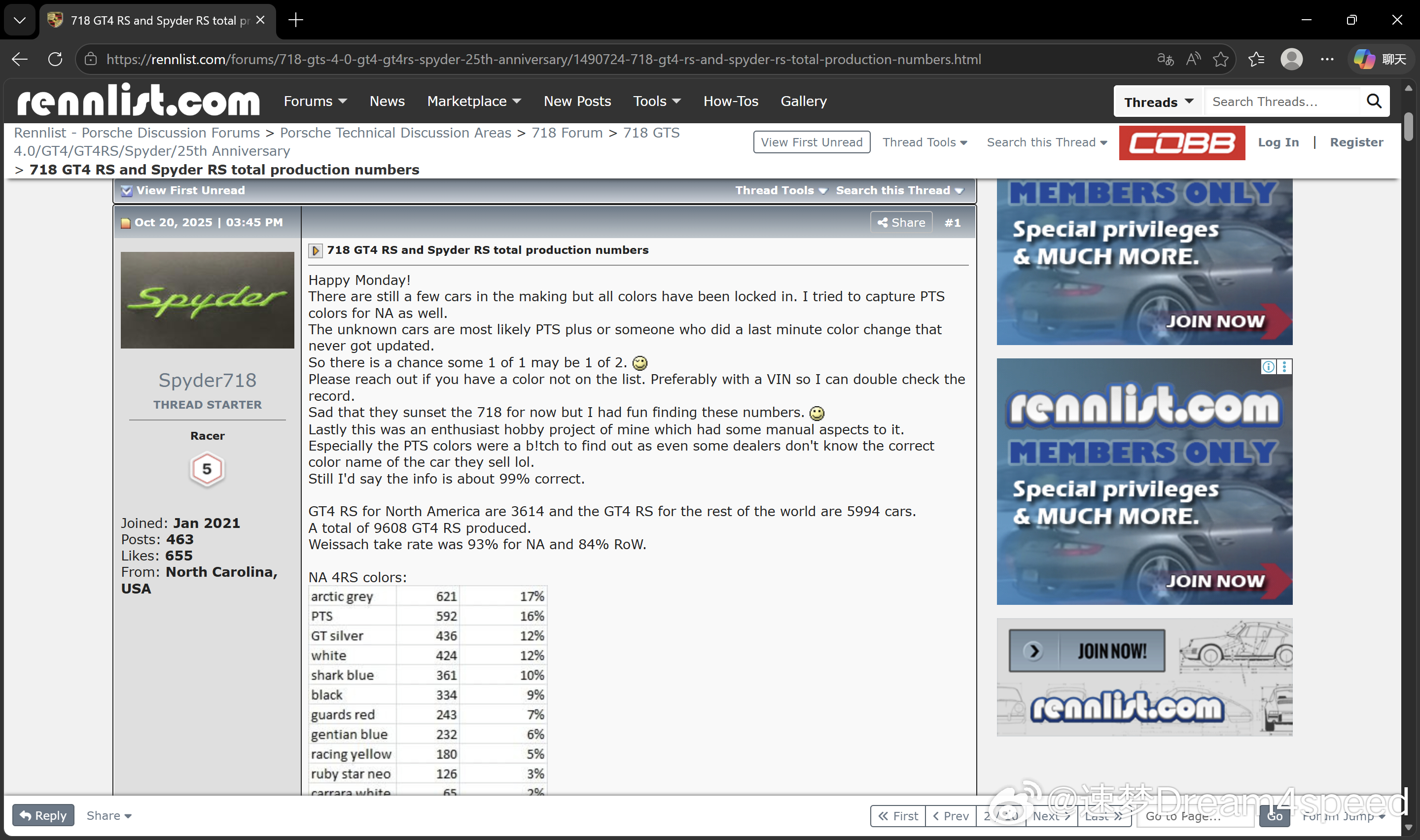Image resolution: width=1420 pixels, height=840 pixels.
Task: Open the tab list chevron
Action: [x=20, y=20]
